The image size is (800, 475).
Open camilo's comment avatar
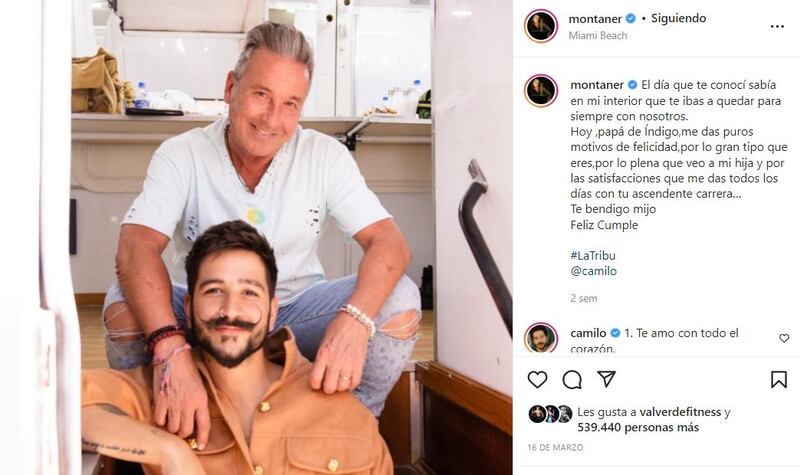(541, 338)
